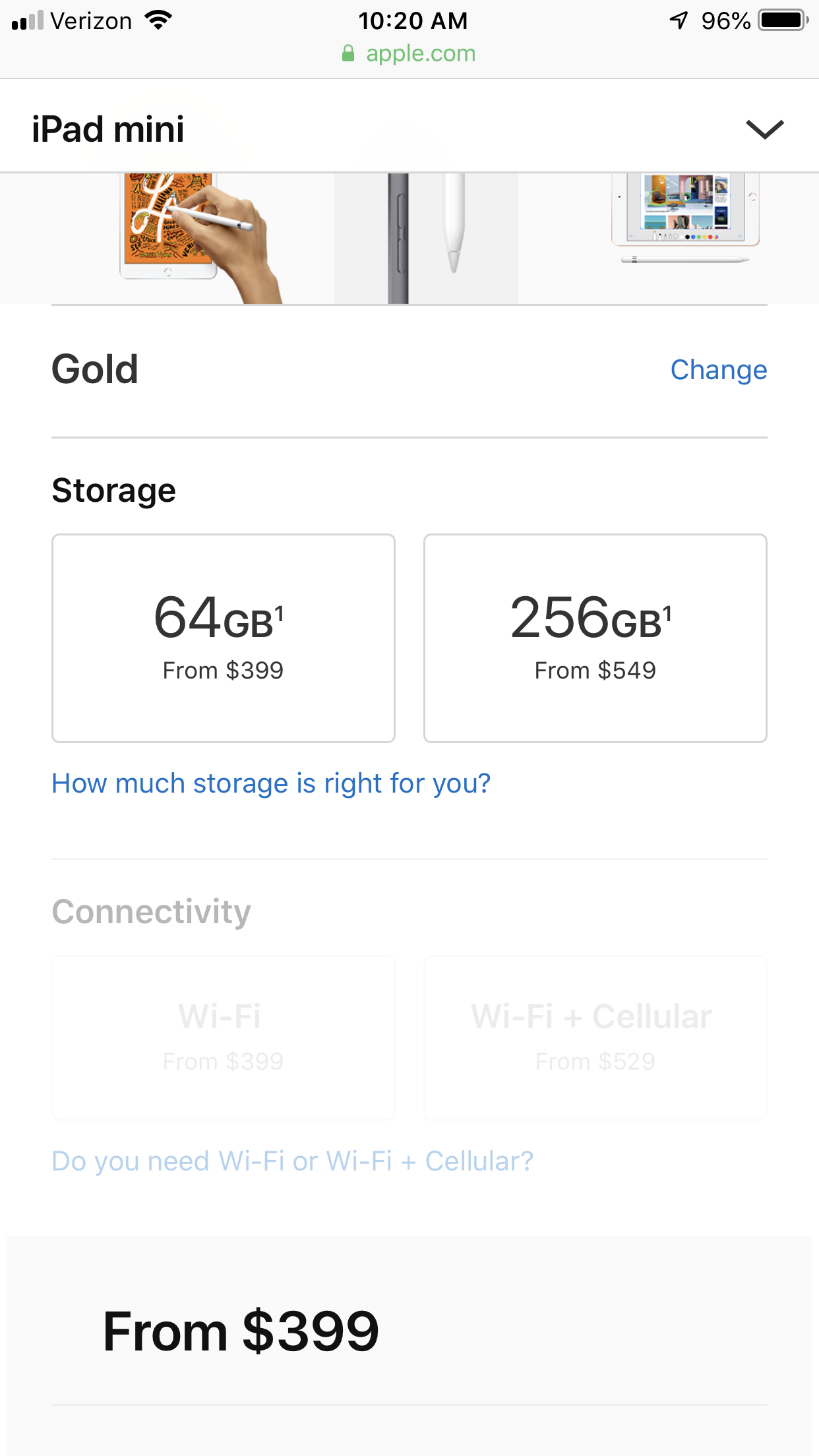Open 'Do you need Wi-Fi or Wi-Fi + Cellular?' link
This screenshot has height=1456, width=819.
(292, 1161)
